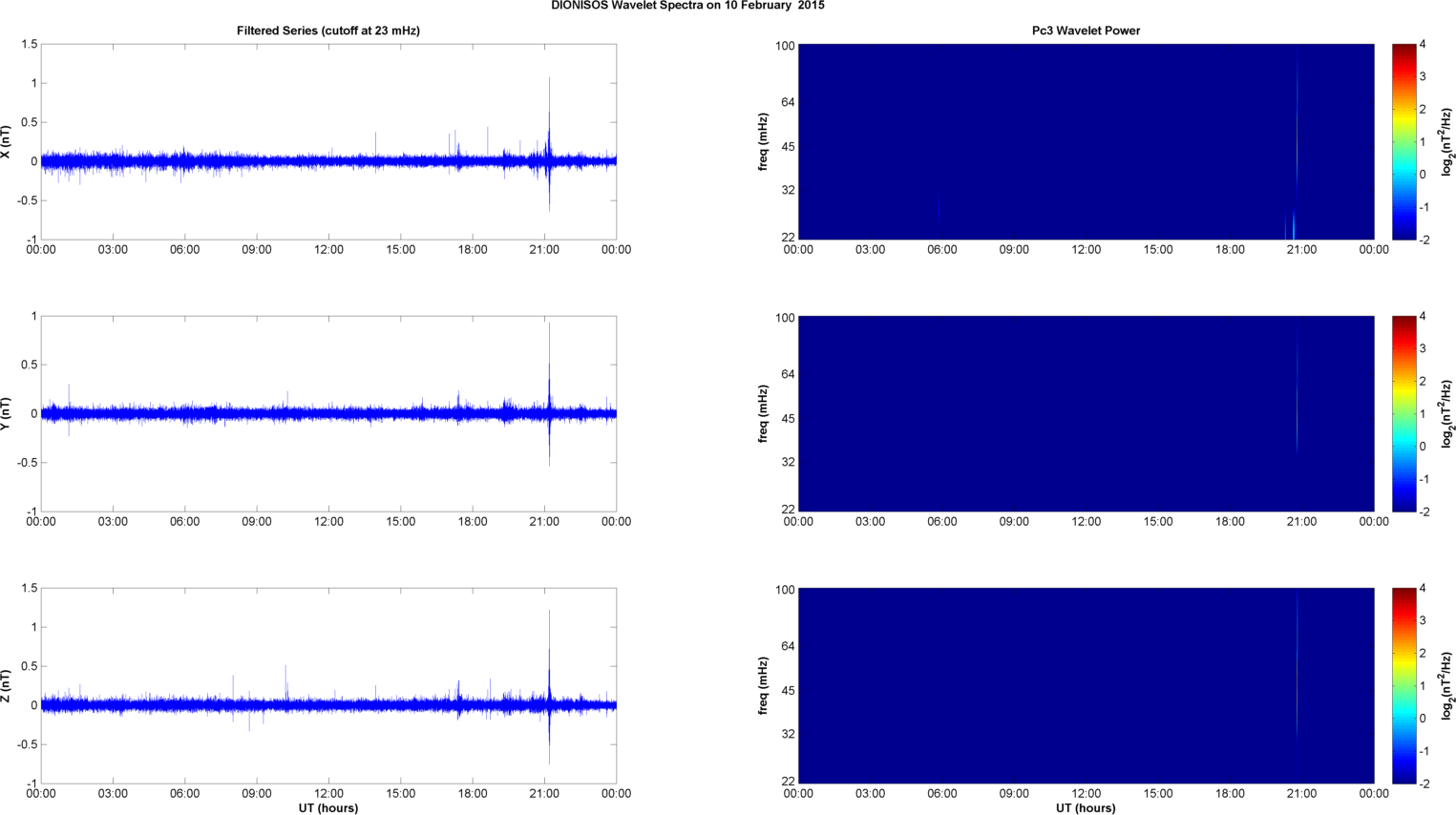Screen dimensions: 1456x815
Task: Click the '64' frequency tick on middle spectrum
Action: pyautogui.click(x=788, y=374)
